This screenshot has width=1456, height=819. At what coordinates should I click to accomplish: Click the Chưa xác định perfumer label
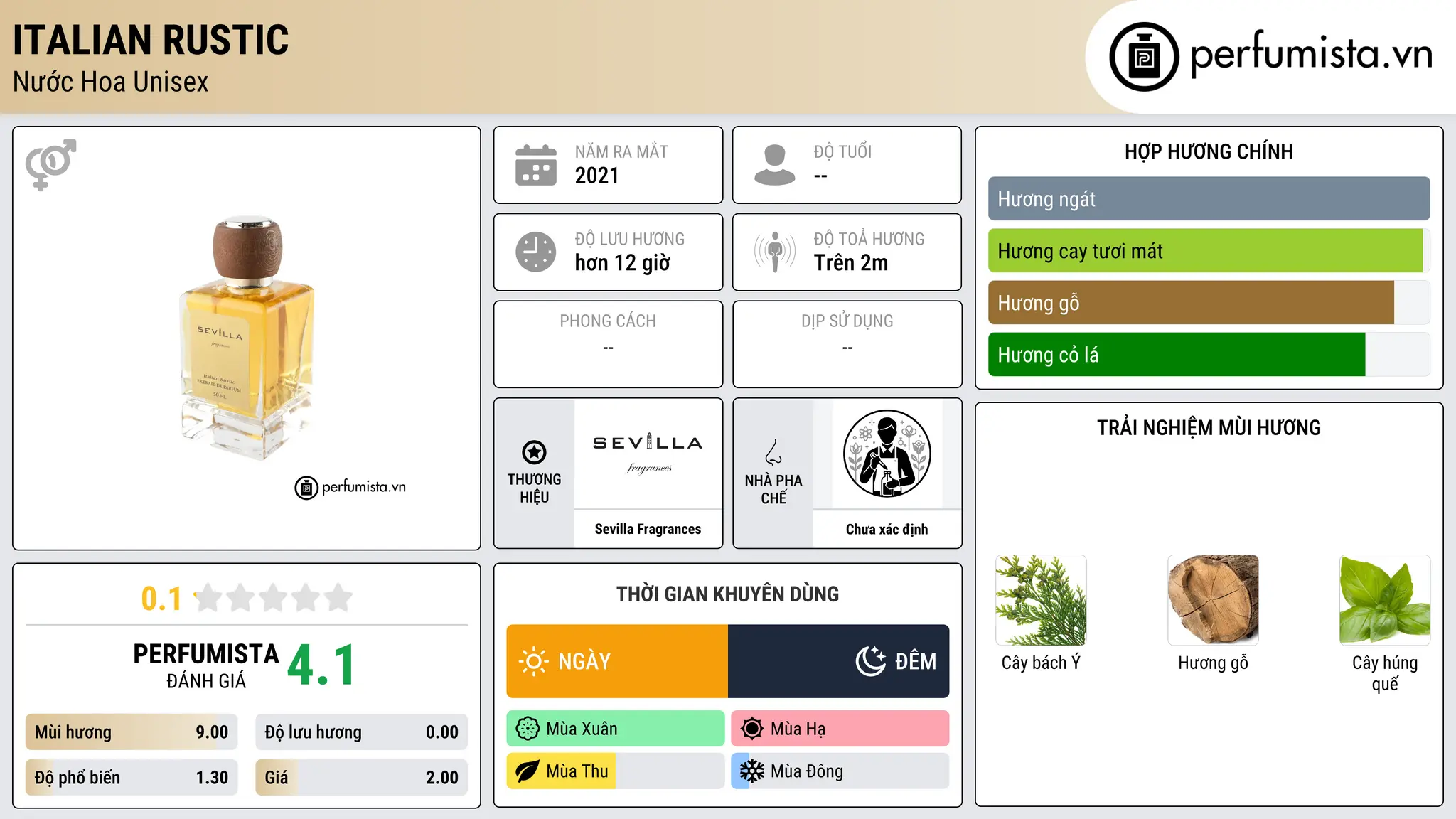887,529
